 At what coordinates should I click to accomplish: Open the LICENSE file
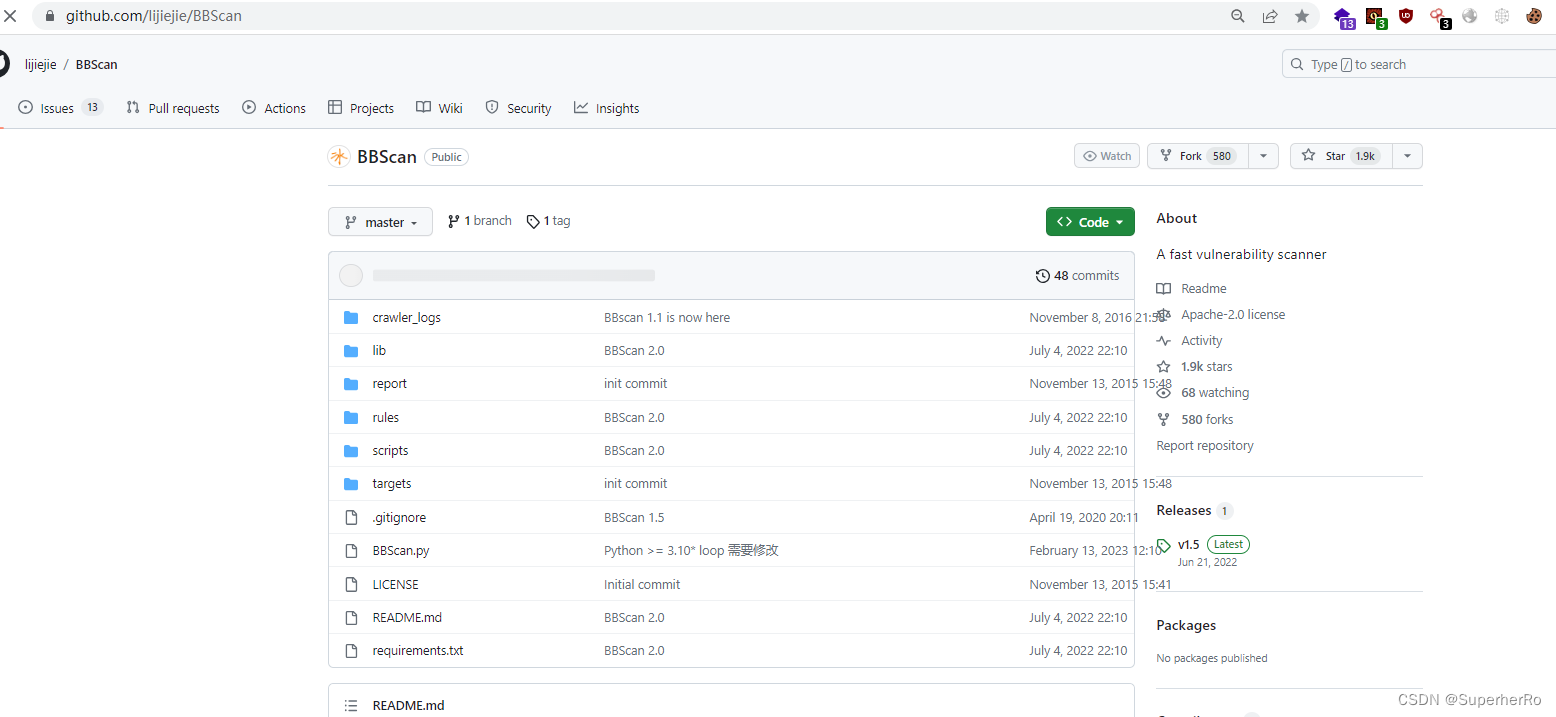coord(395,584)
